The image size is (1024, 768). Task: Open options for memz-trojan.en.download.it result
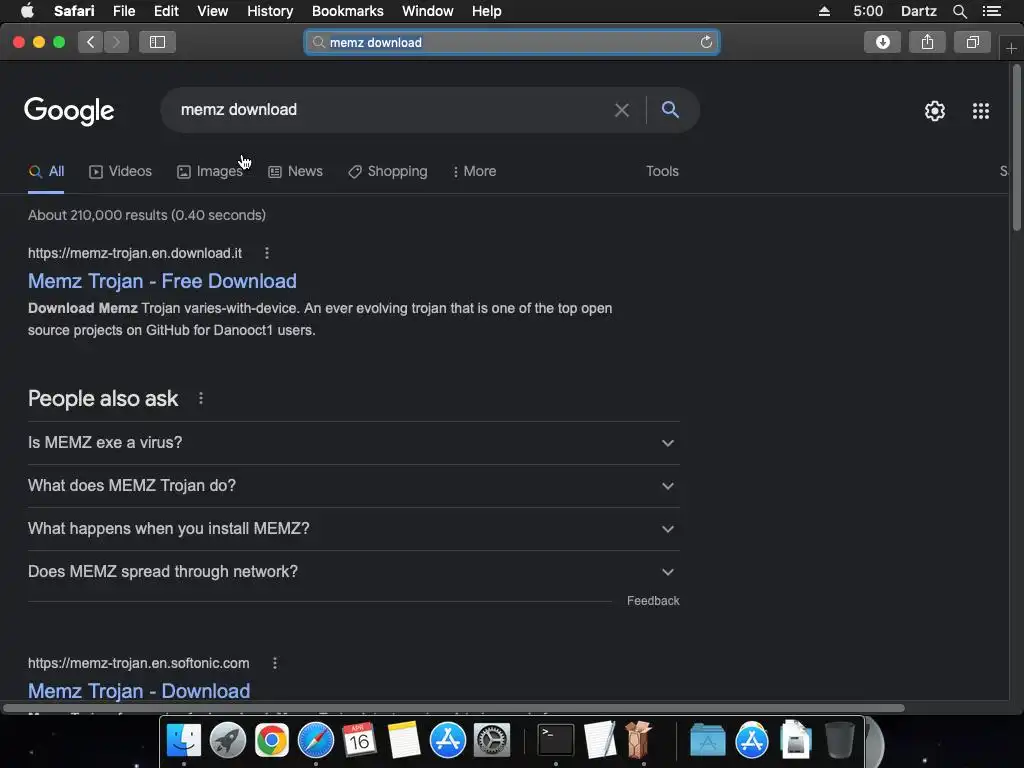(x=266, y=253)
